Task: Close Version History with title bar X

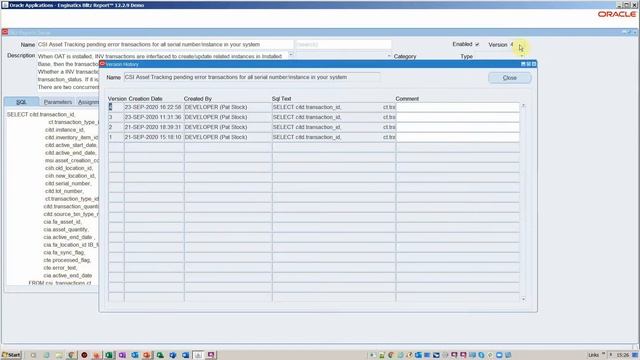Action: tap(534, 64)
